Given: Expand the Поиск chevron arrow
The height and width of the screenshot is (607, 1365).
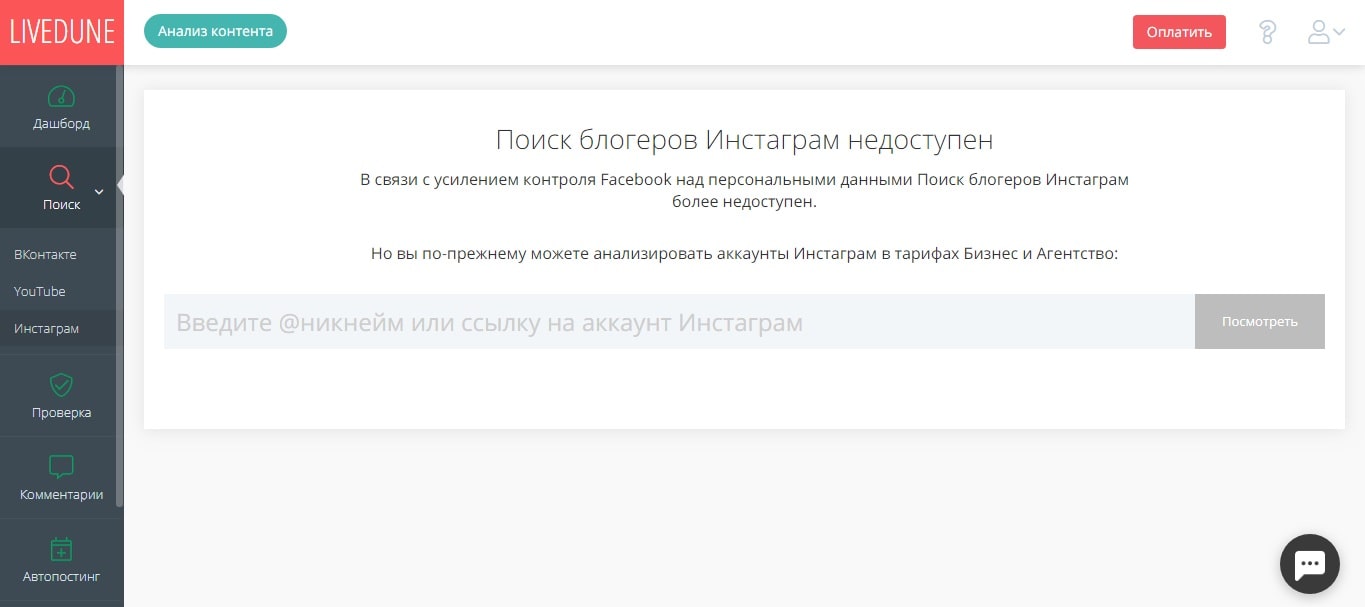Looking at the screenshot, I should (99, 192).
